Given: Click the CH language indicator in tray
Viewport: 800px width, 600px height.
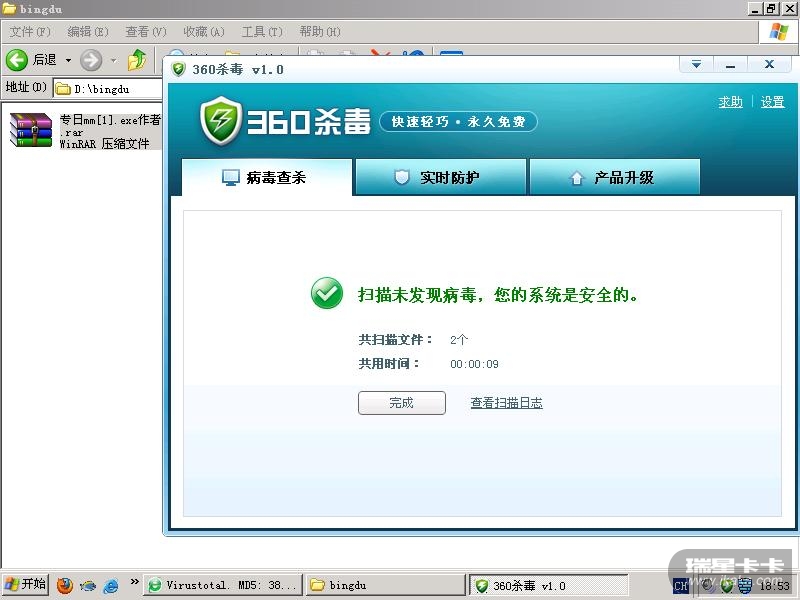Looking at the screenshot, I should point(681,586).
